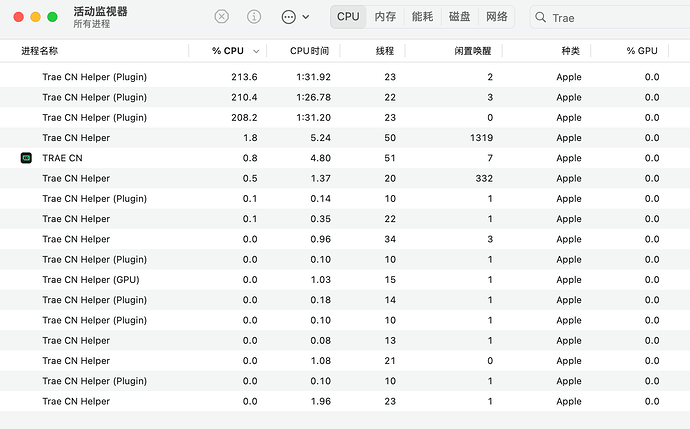Screen dimensions: 690x429
Task: Click the thread count 51
Action: [x=390, y=158]
